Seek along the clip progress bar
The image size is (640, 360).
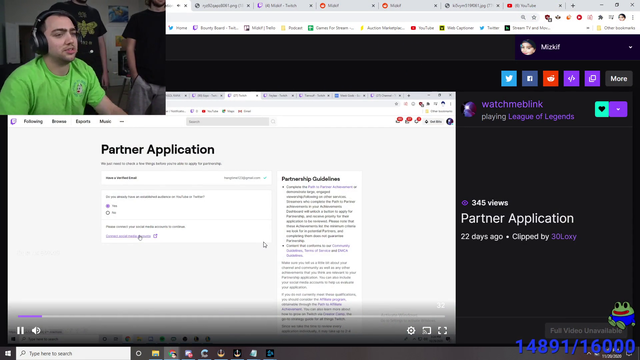[x=231, y=316]
